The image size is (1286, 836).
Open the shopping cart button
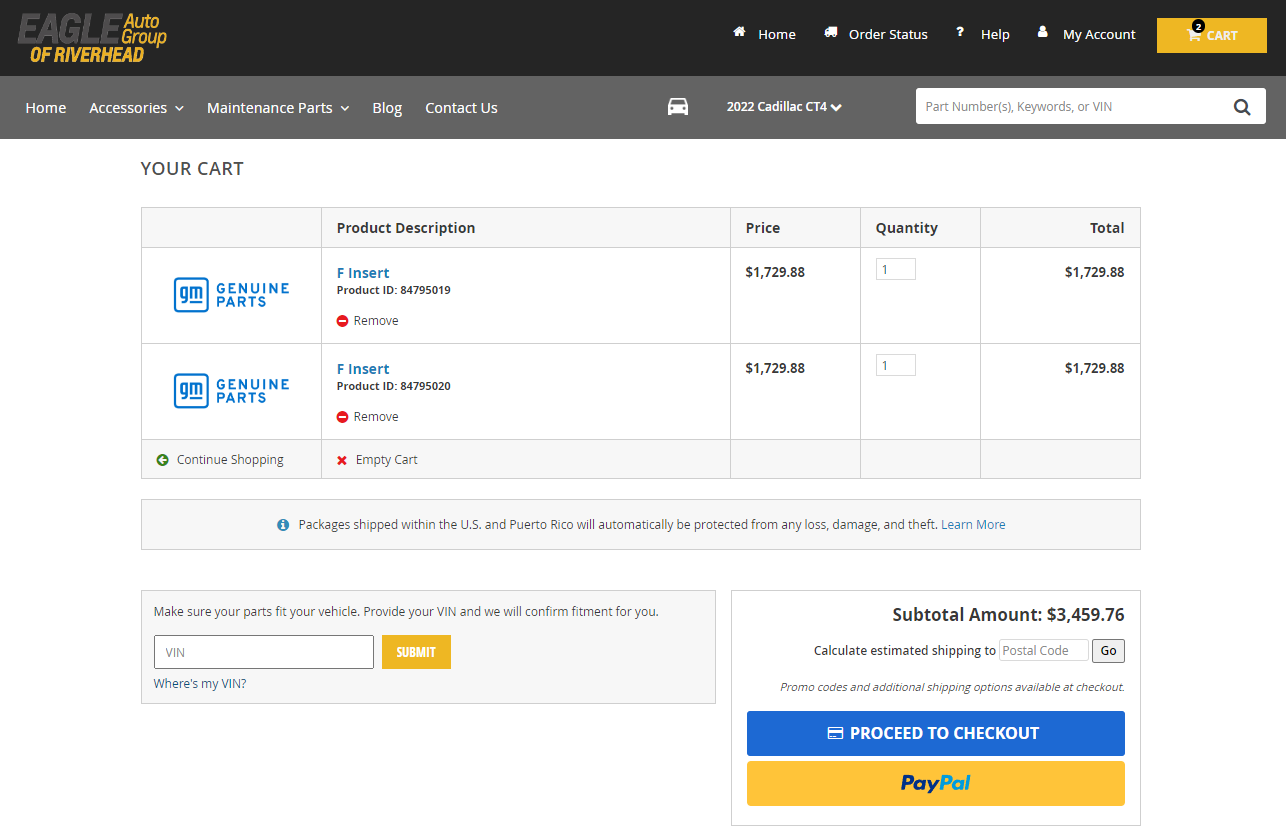(1211, 35)
